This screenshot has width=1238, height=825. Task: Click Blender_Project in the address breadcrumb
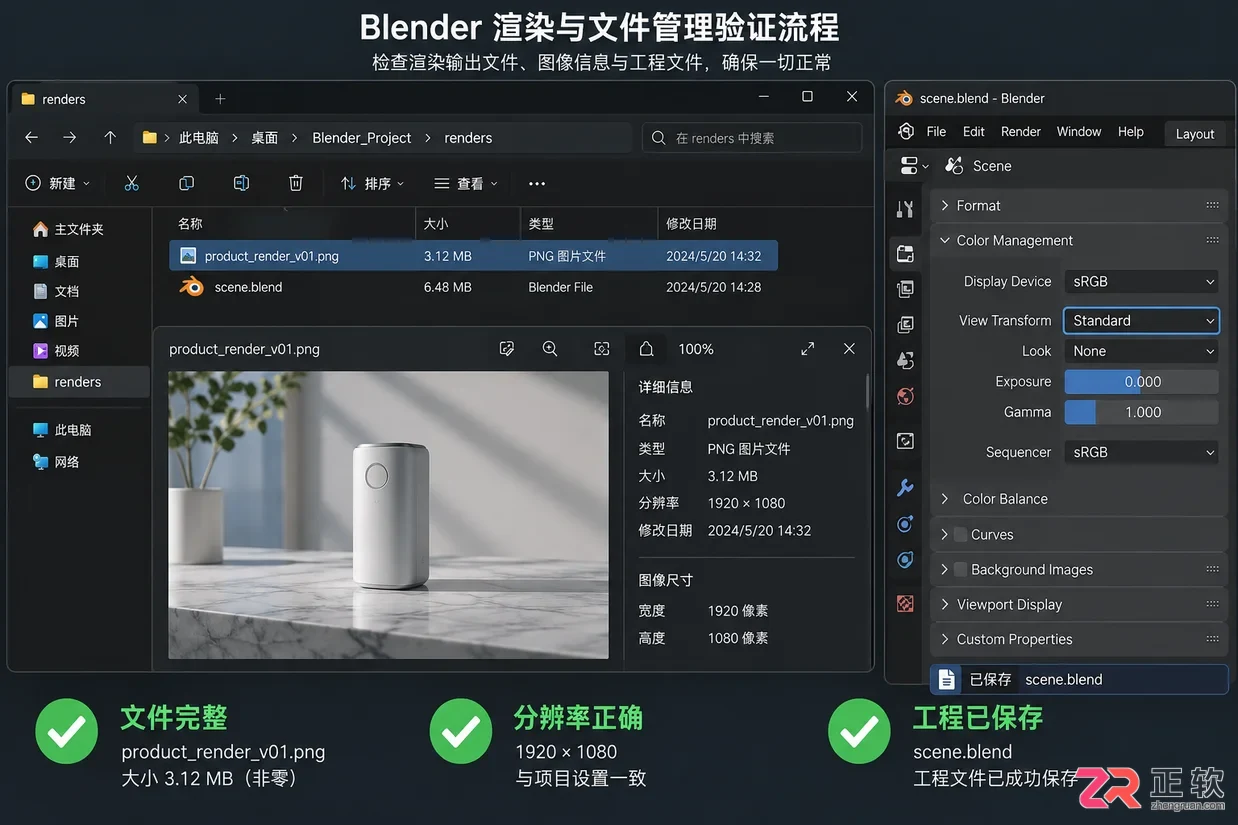point(362,138)
